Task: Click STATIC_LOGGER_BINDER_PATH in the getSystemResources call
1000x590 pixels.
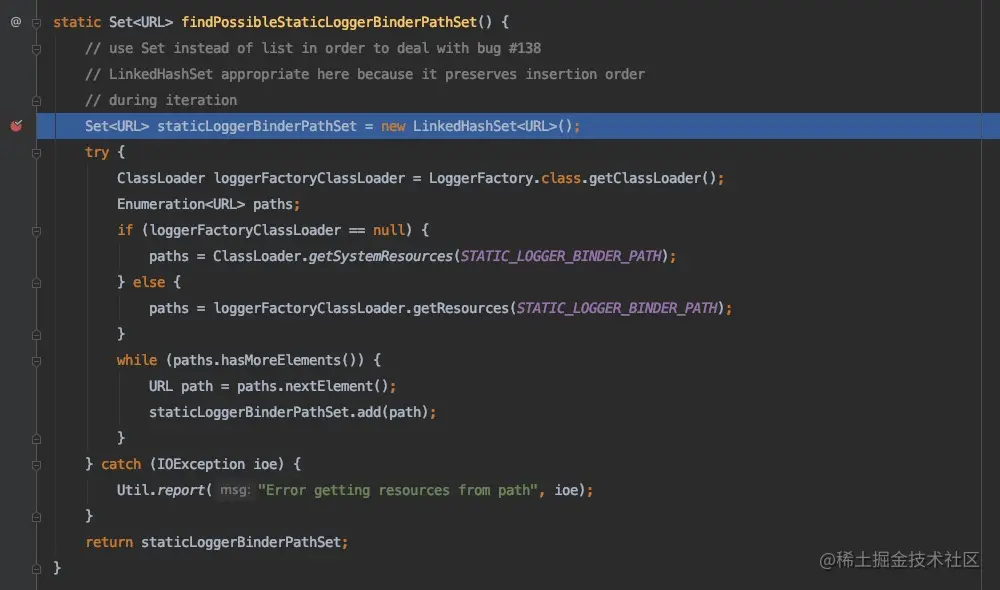Action: [x=561, y=256]
